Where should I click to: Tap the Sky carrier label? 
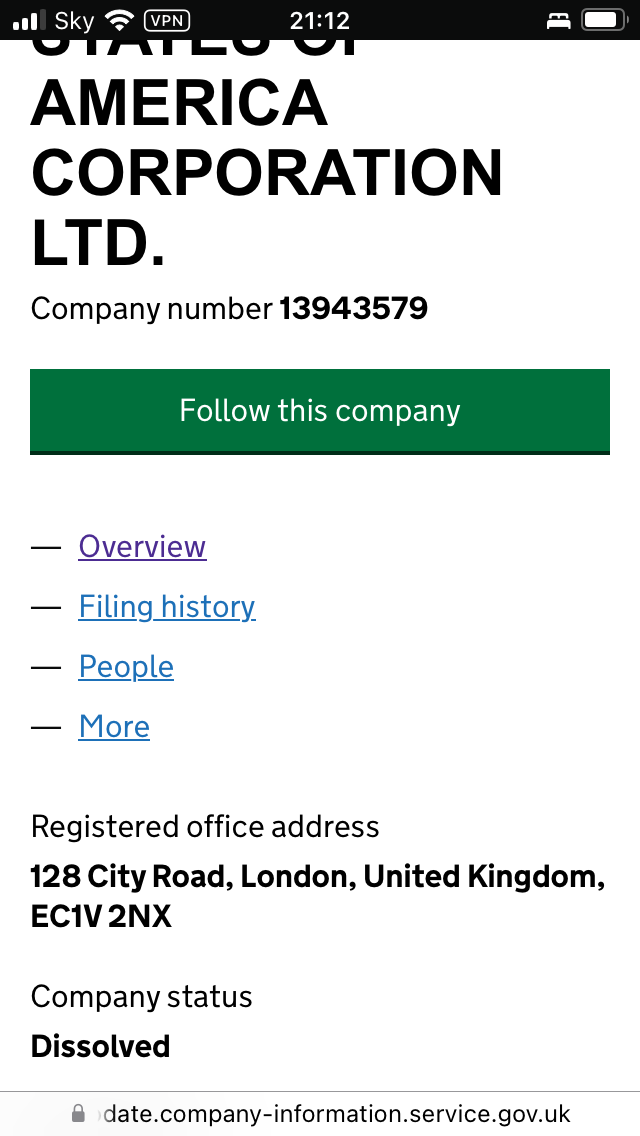pos(75,20)
